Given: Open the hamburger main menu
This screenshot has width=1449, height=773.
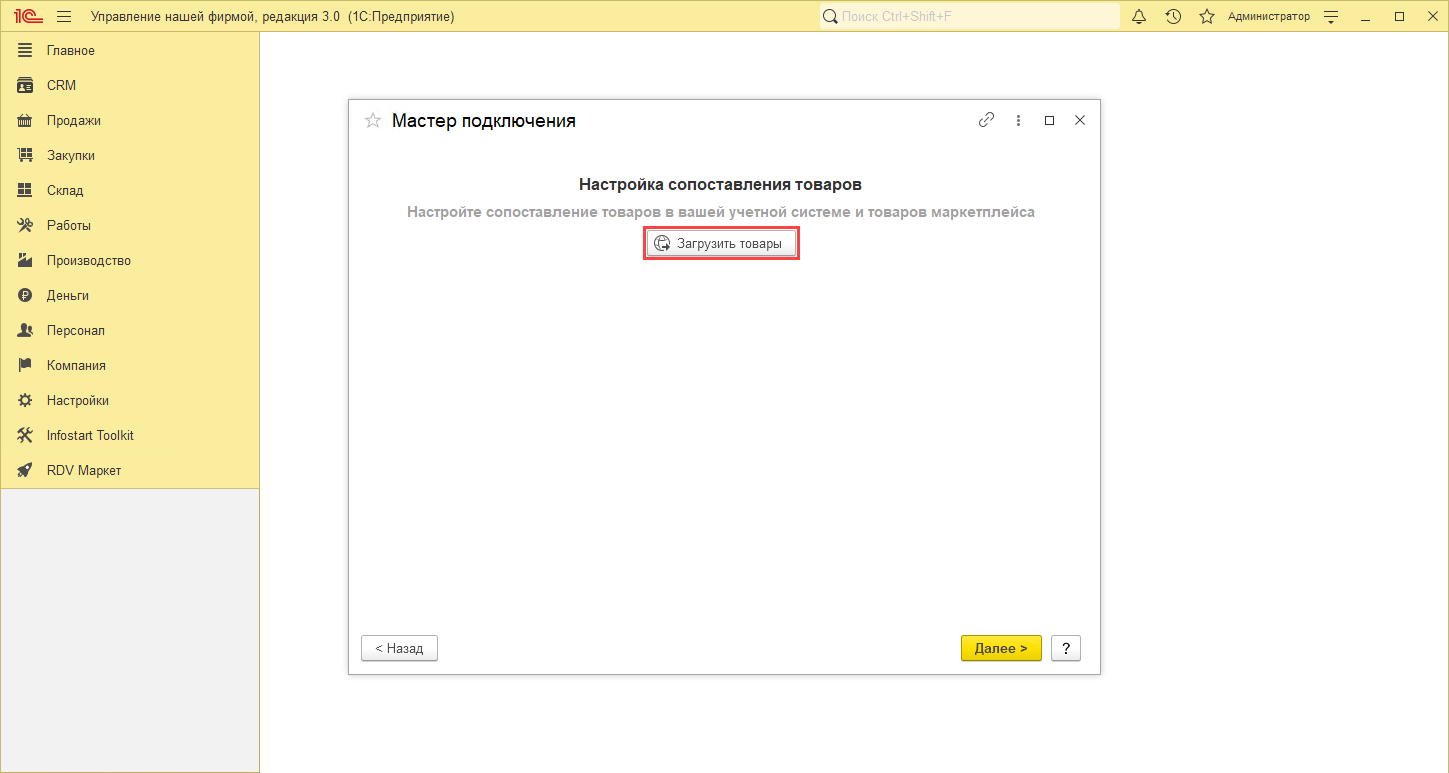Looking at the screenshot, I should click(64, 17).
